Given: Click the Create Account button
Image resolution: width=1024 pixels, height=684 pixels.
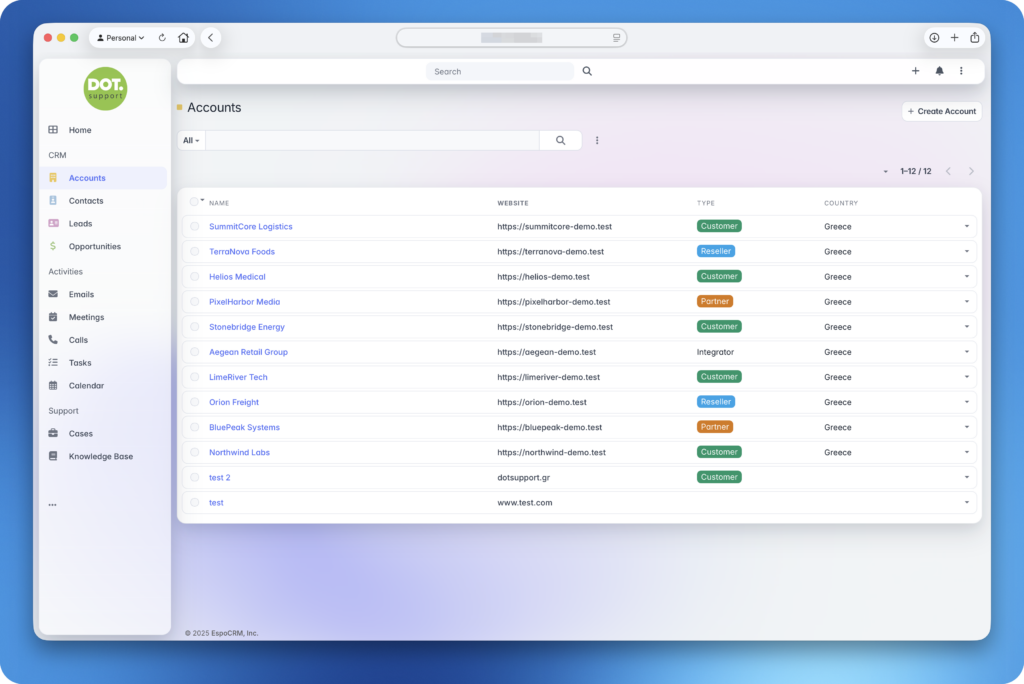Looking at the screenshot, I should [942, 111].
